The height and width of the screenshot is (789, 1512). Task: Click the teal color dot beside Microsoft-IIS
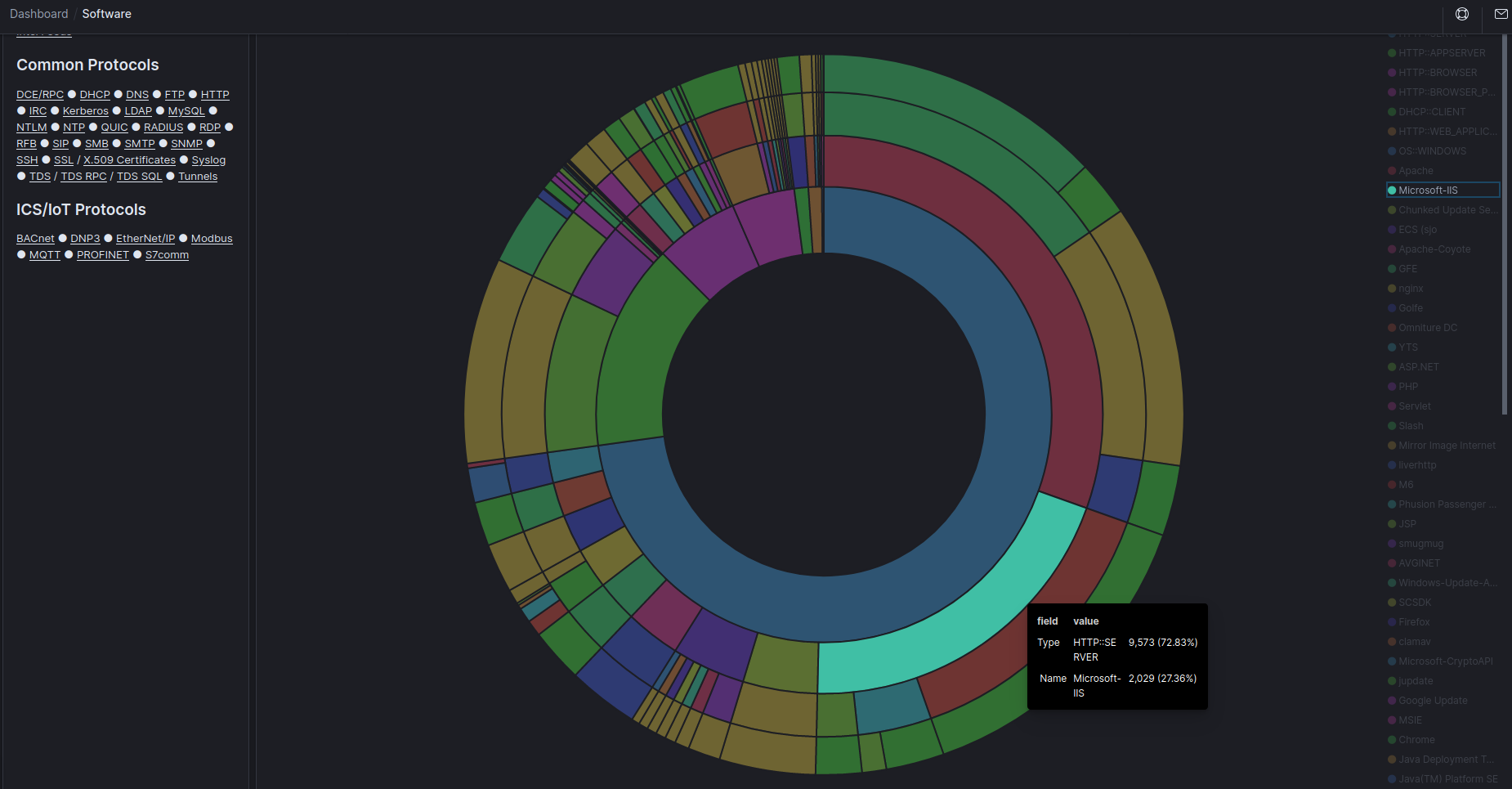[1391, 190]
